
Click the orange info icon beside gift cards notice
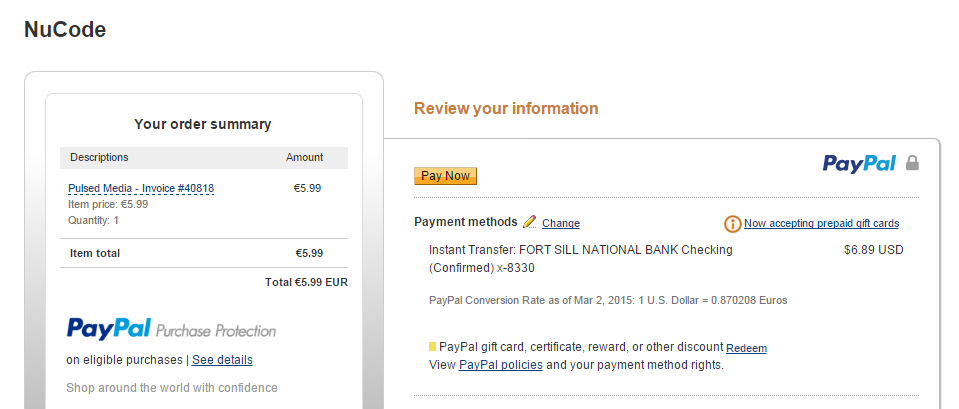[732, 224]
